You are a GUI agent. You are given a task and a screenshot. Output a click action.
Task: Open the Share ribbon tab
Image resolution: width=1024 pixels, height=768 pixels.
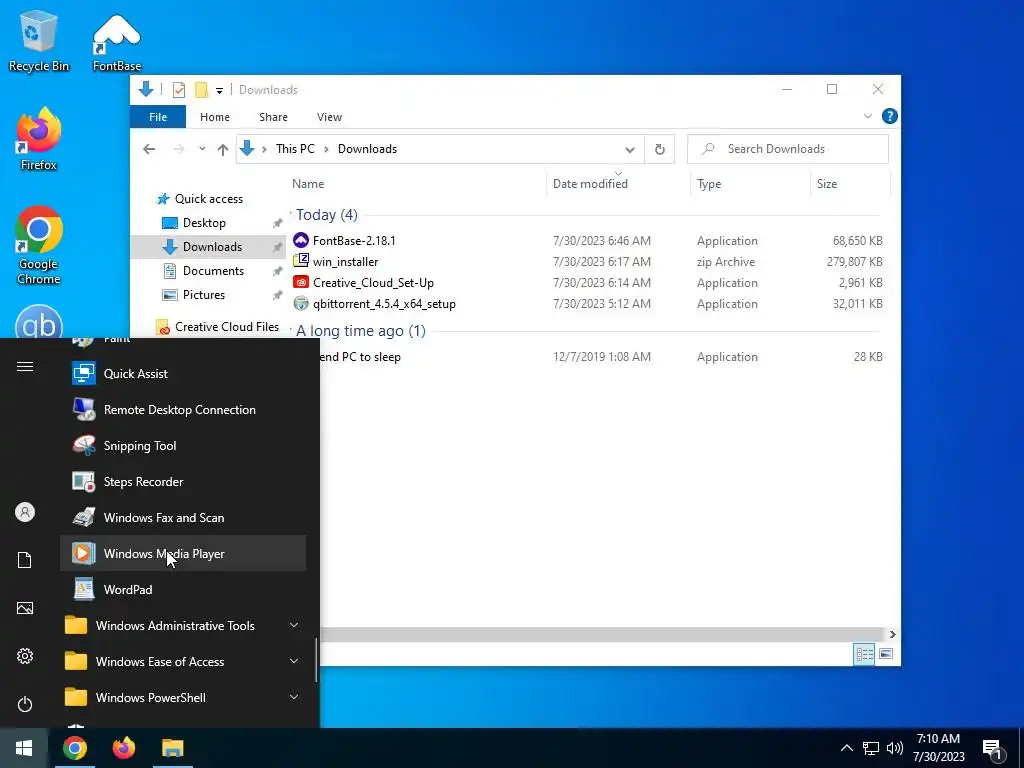(273, 117)
